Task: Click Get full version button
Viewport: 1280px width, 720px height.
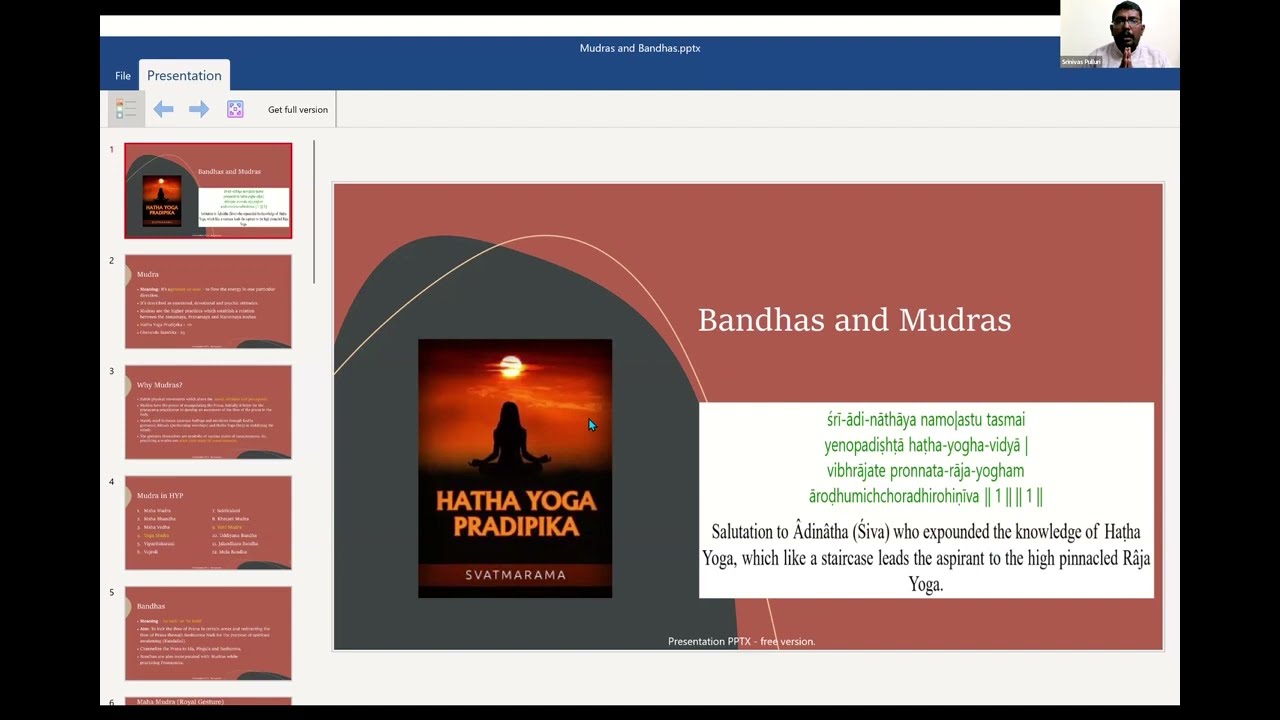Action: pyautogui.click(x=298, y=110)
